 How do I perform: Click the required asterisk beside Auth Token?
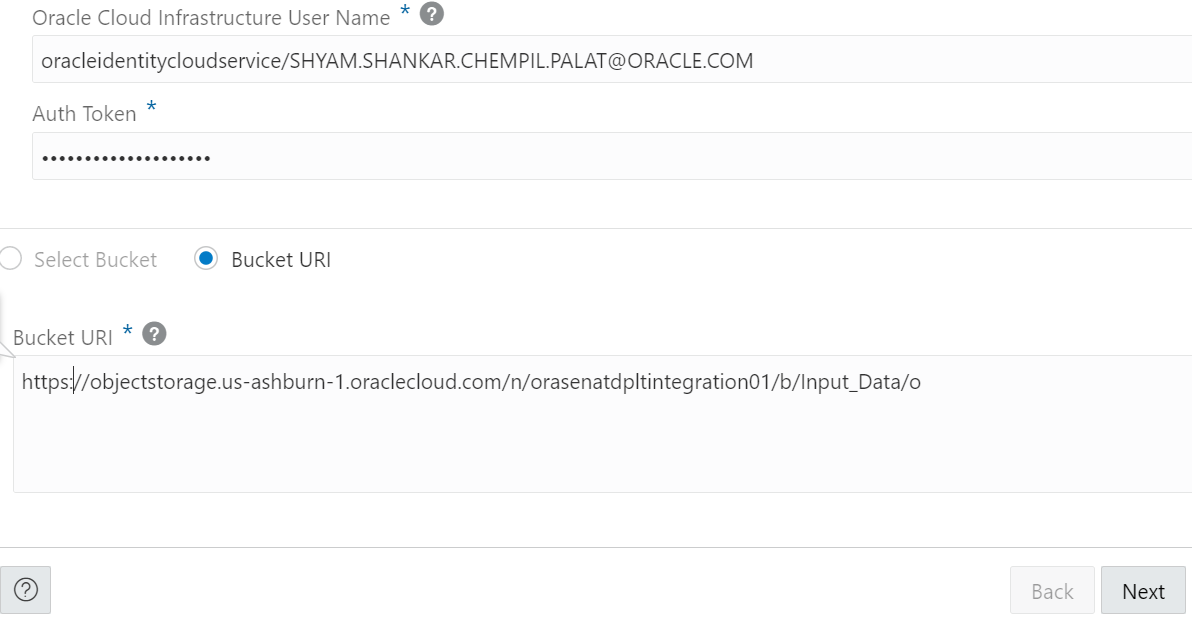pos(152,108)
